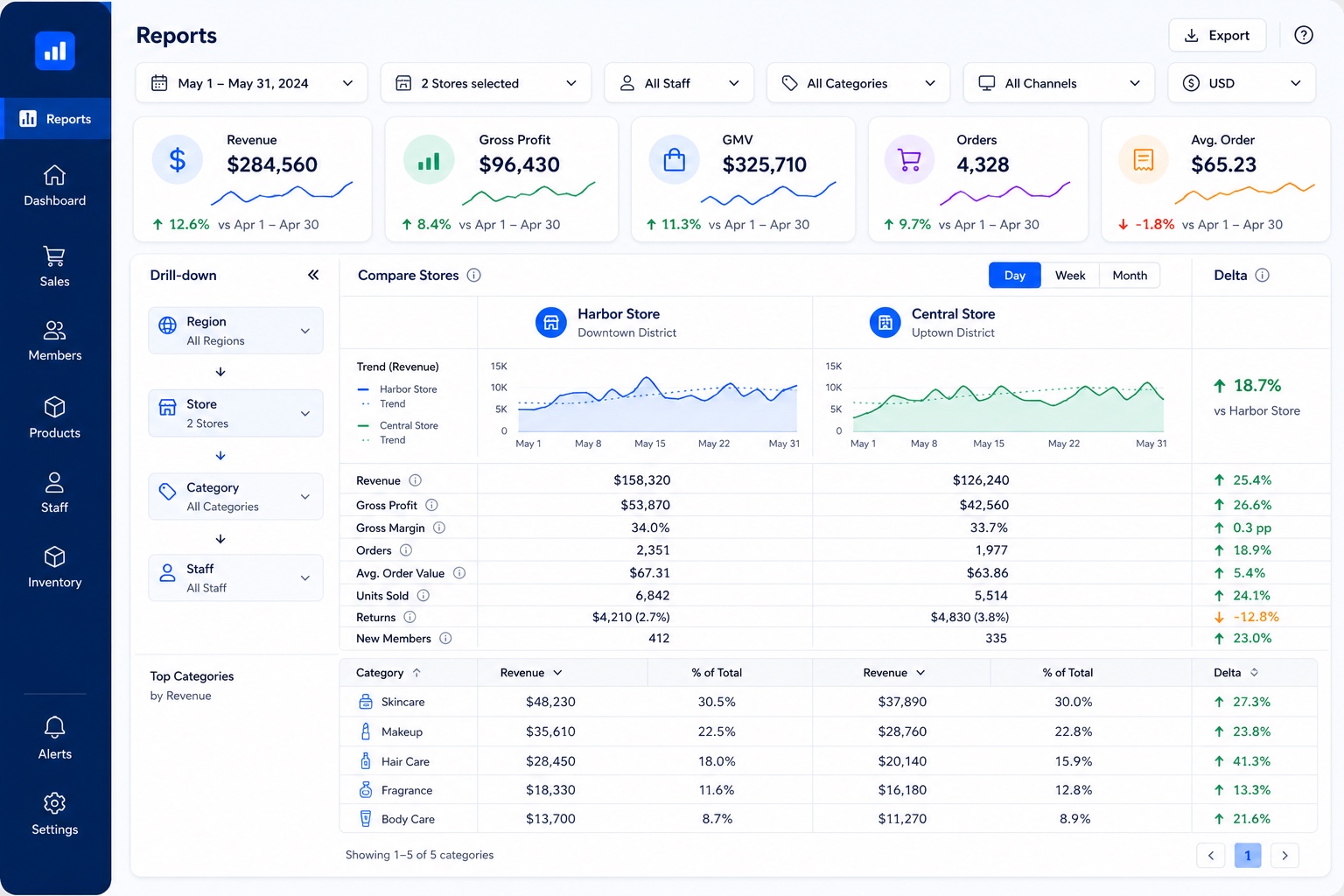Open the May 1 – May 31, 2024 date dropdown

click(252, 83)
